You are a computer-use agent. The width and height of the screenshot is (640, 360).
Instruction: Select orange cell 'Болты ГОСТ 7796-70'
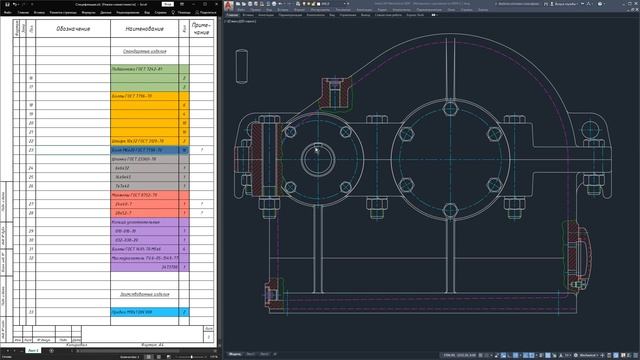coord(144,96)
